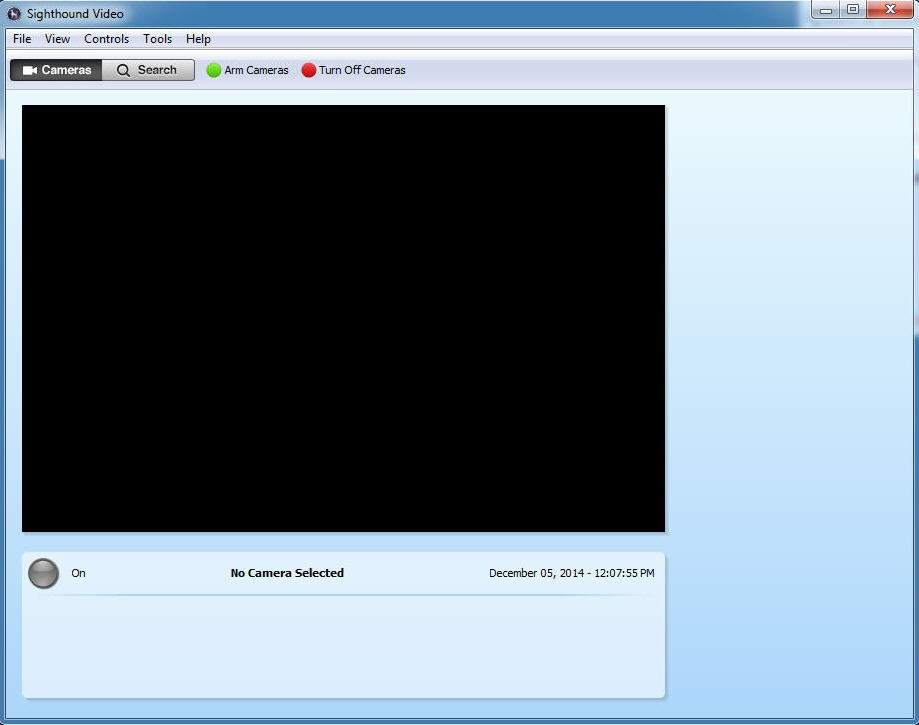The width and height of the screenshot is (919, 725).
Task: Open the File menu
Action: pos(21,39)
